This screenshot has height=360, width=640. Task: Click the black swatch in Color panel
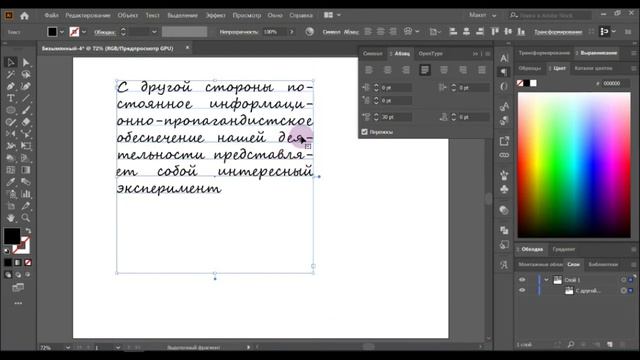coord(527,83)
